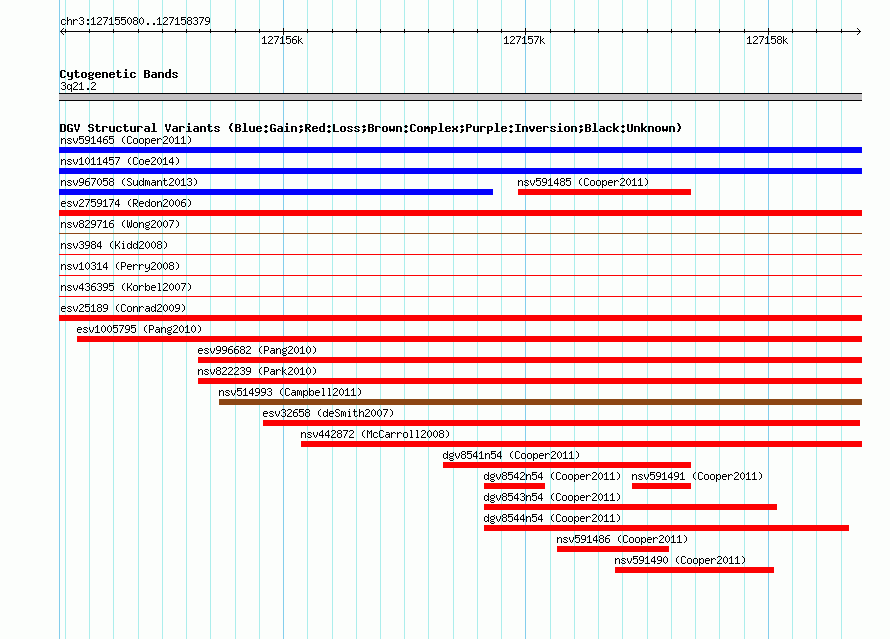This screenshot has height=639, width=890.
Task: Click the red bar under nsv591490
Action: point(694,570)
